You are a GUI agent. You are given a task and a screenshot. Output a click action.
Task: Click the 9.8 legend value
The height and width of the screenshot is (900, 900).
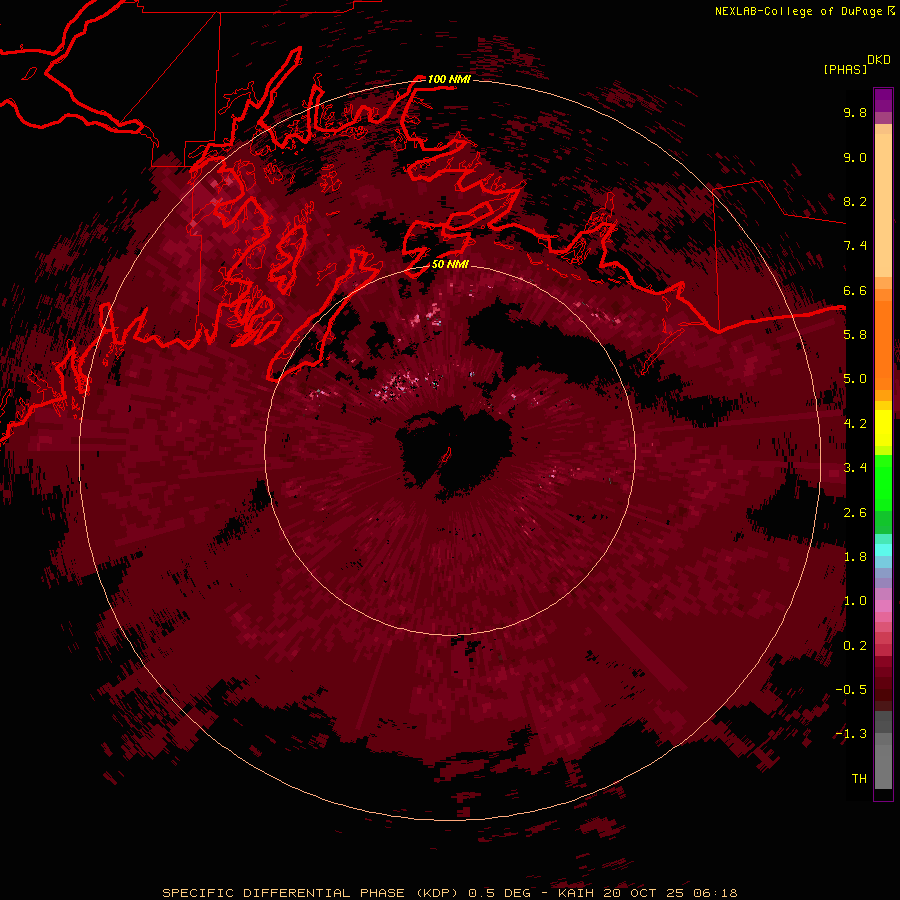pos(855,112)
